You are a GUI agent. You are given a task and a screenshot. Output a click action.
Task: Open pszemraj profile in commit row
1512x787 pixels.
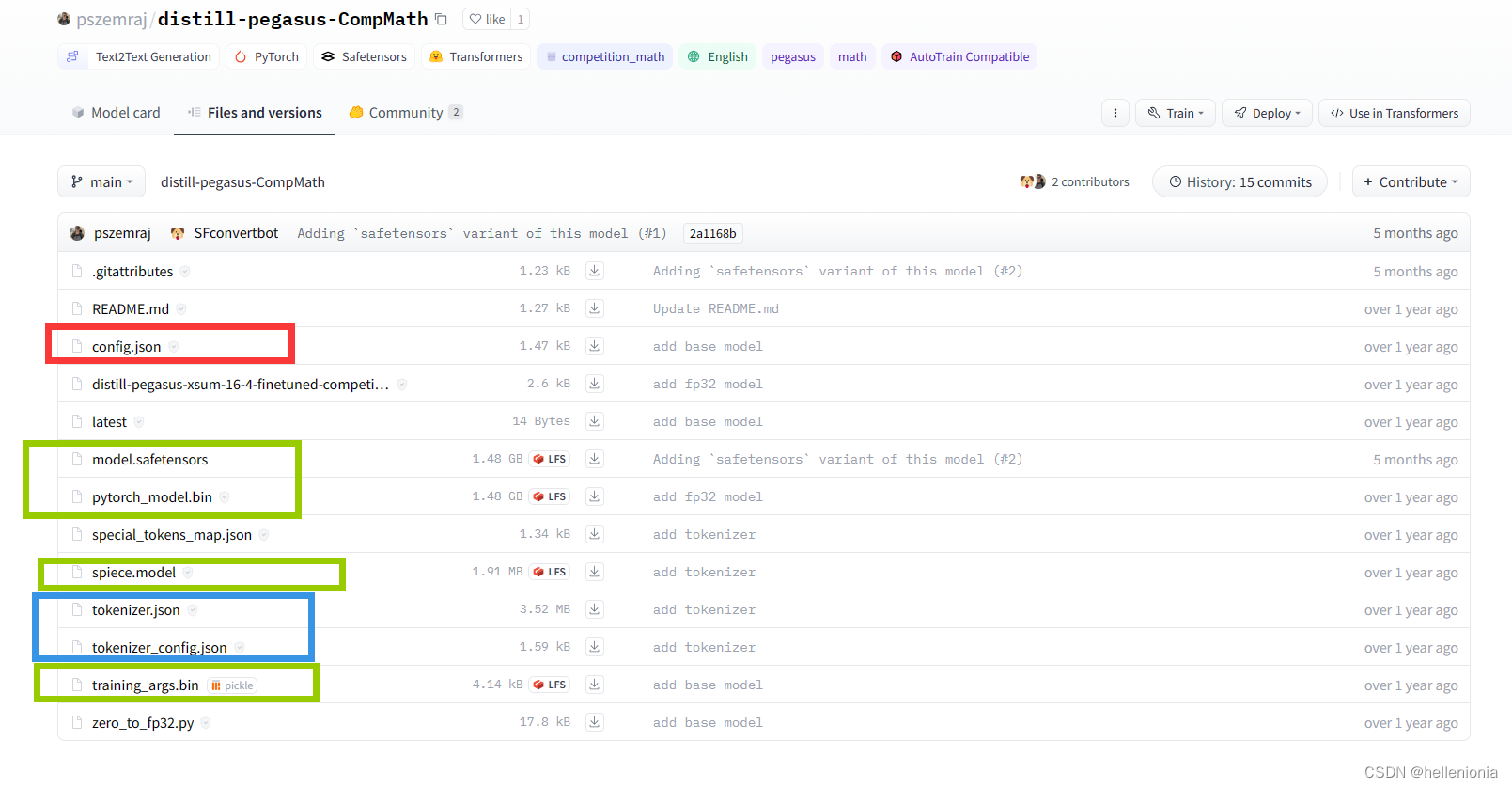pos(122,233)
